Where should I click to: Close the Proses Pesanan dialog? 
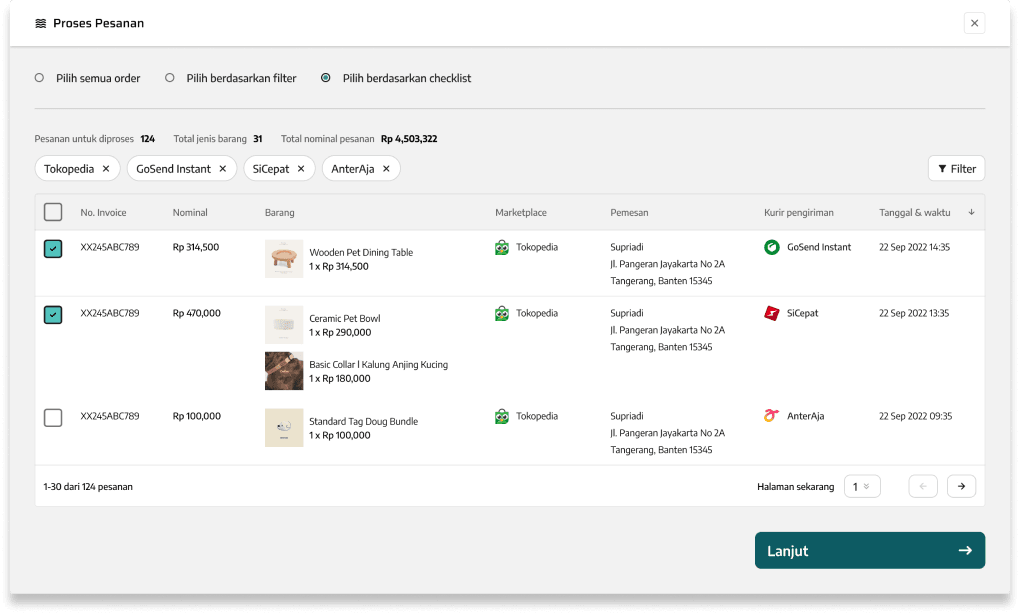tap(974, 23)
